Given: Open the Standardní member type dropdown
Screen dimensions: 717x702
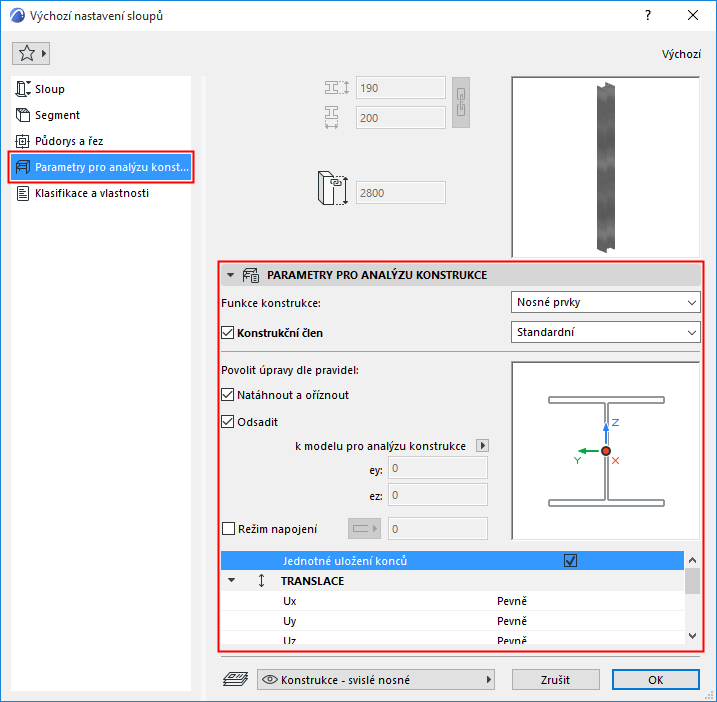Looking at the screenshot, I should tap(605, 332).
